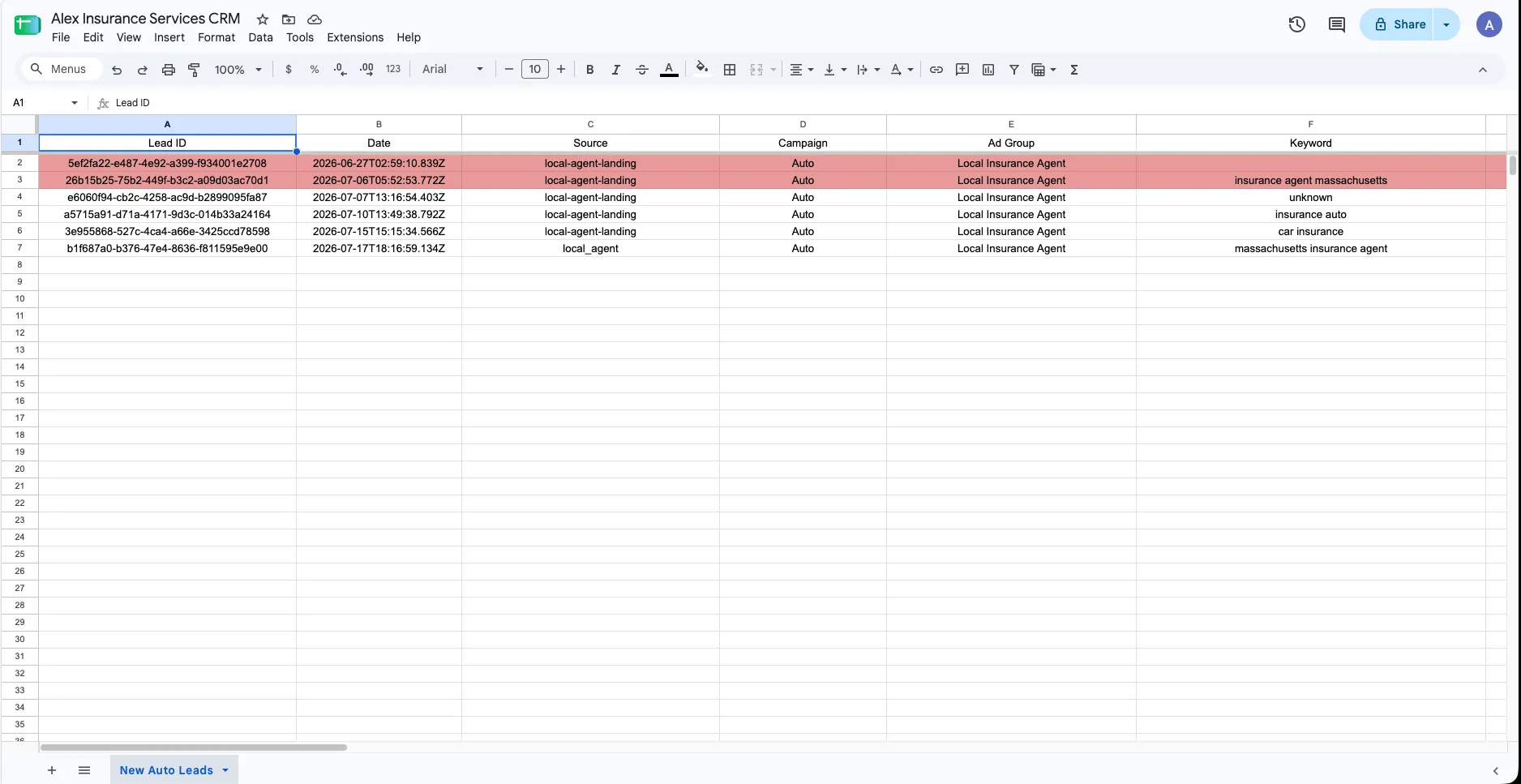Image resolution: width=1521 pixels, height=784 pixels.
Task: Create a filter icon
Action: tap(1014, 70)
